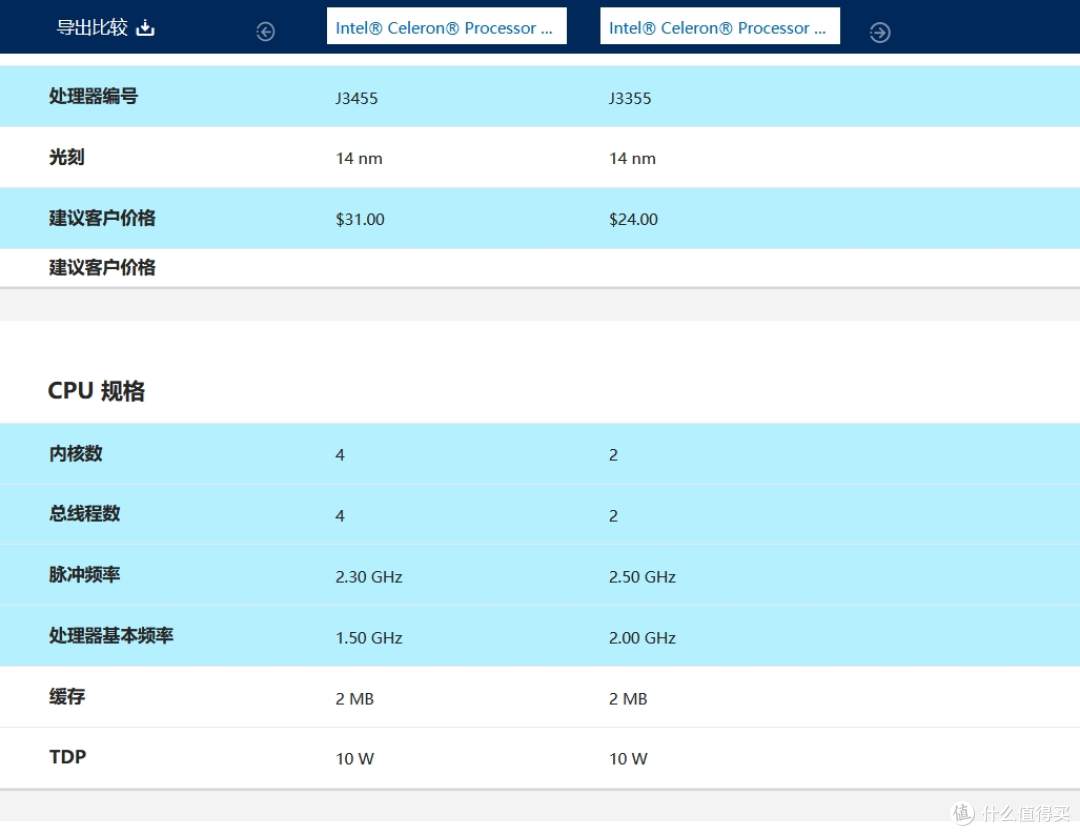Click the 2 MB cache value for J3455
This screenshot has width=1080, height=836.
pos(355,699)
